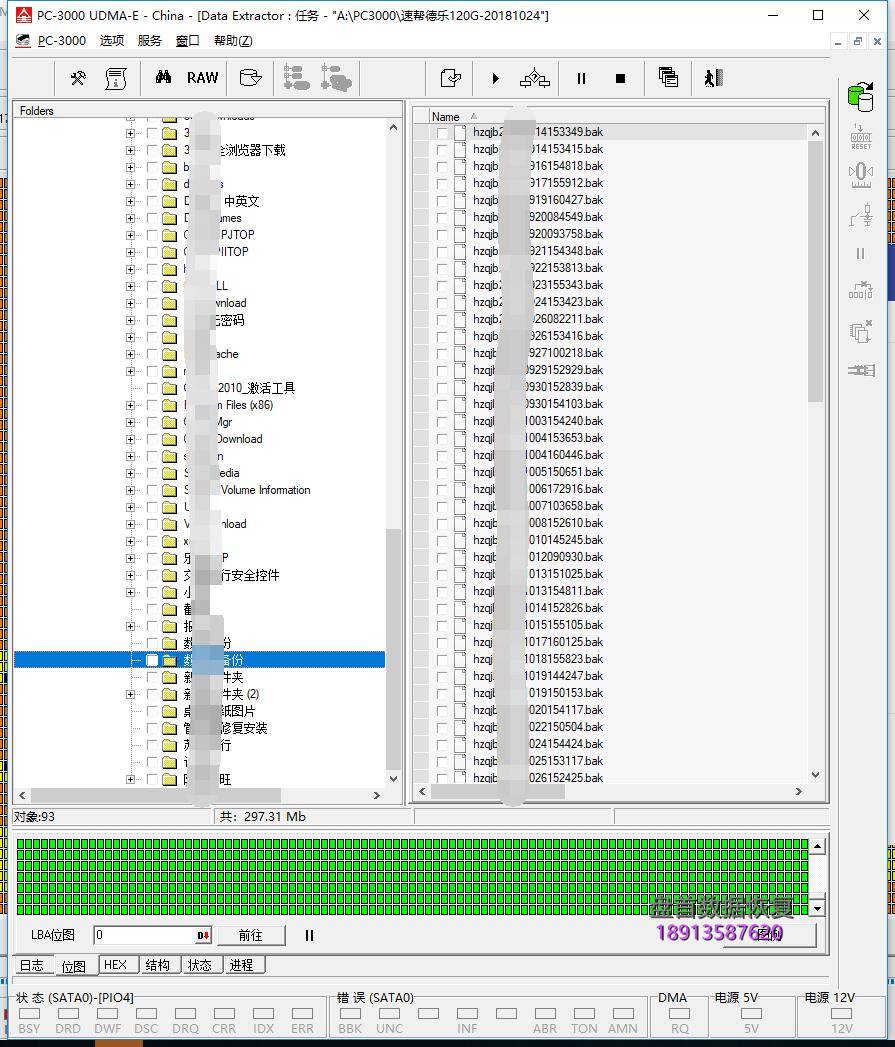Click the exit running man icon
The width and height of the screenshot is (895, 1047).
pos(713,78)
